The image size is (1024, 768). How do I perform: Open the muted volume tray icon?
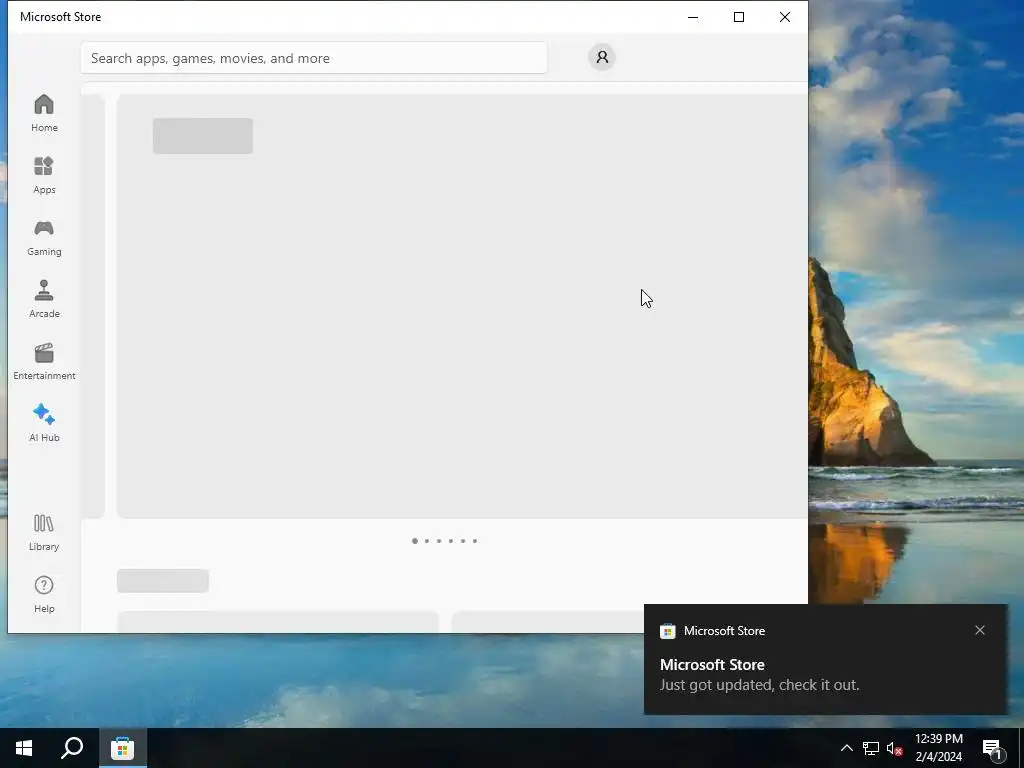tap(895, 748)
